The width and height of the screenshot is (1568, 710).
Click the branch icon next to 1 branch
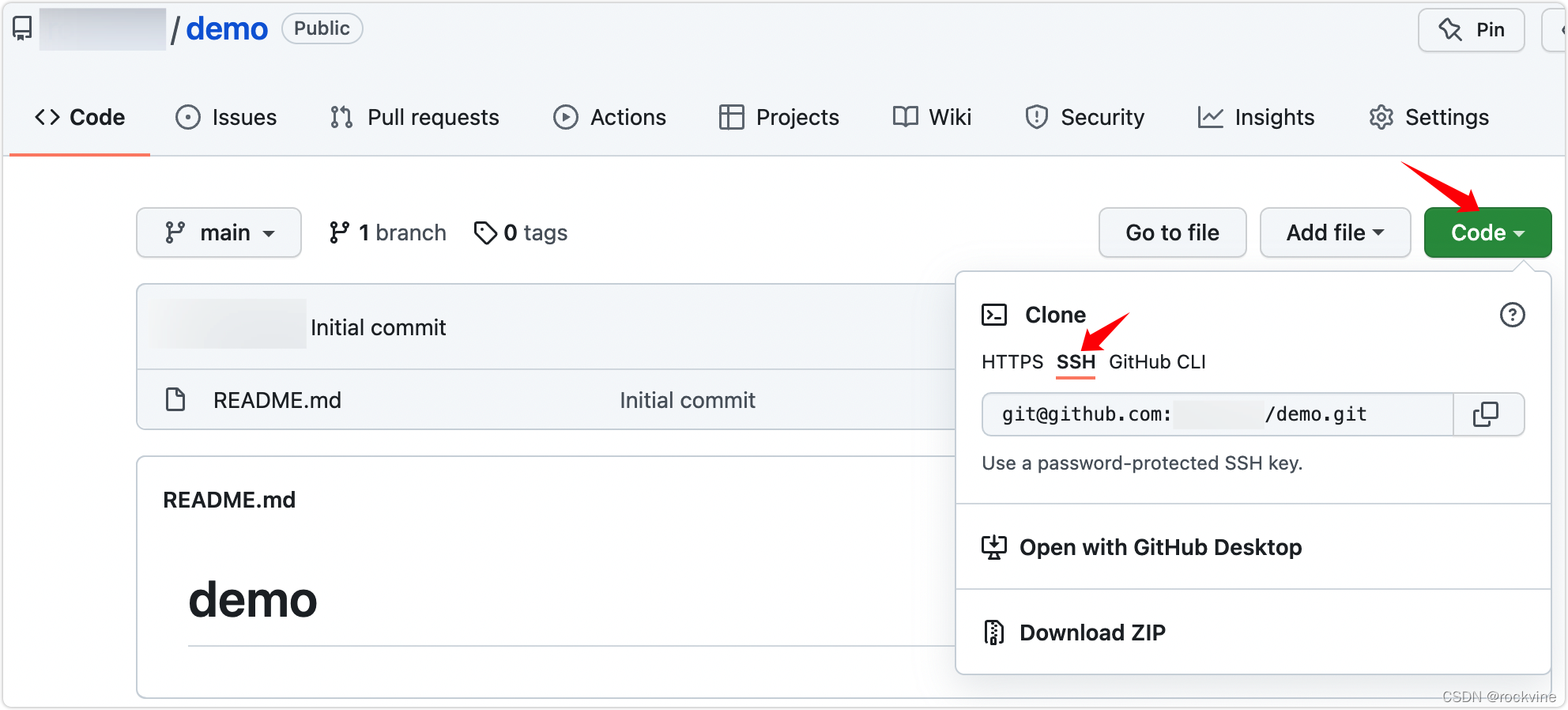click(x=339, y=232)
